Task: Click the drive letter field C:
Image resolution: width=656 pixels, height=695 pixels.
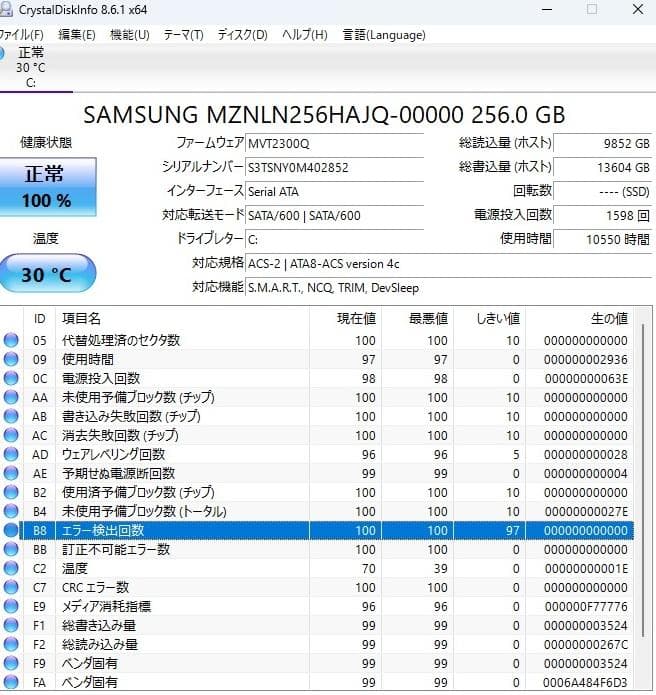Action: pos(334,239)
